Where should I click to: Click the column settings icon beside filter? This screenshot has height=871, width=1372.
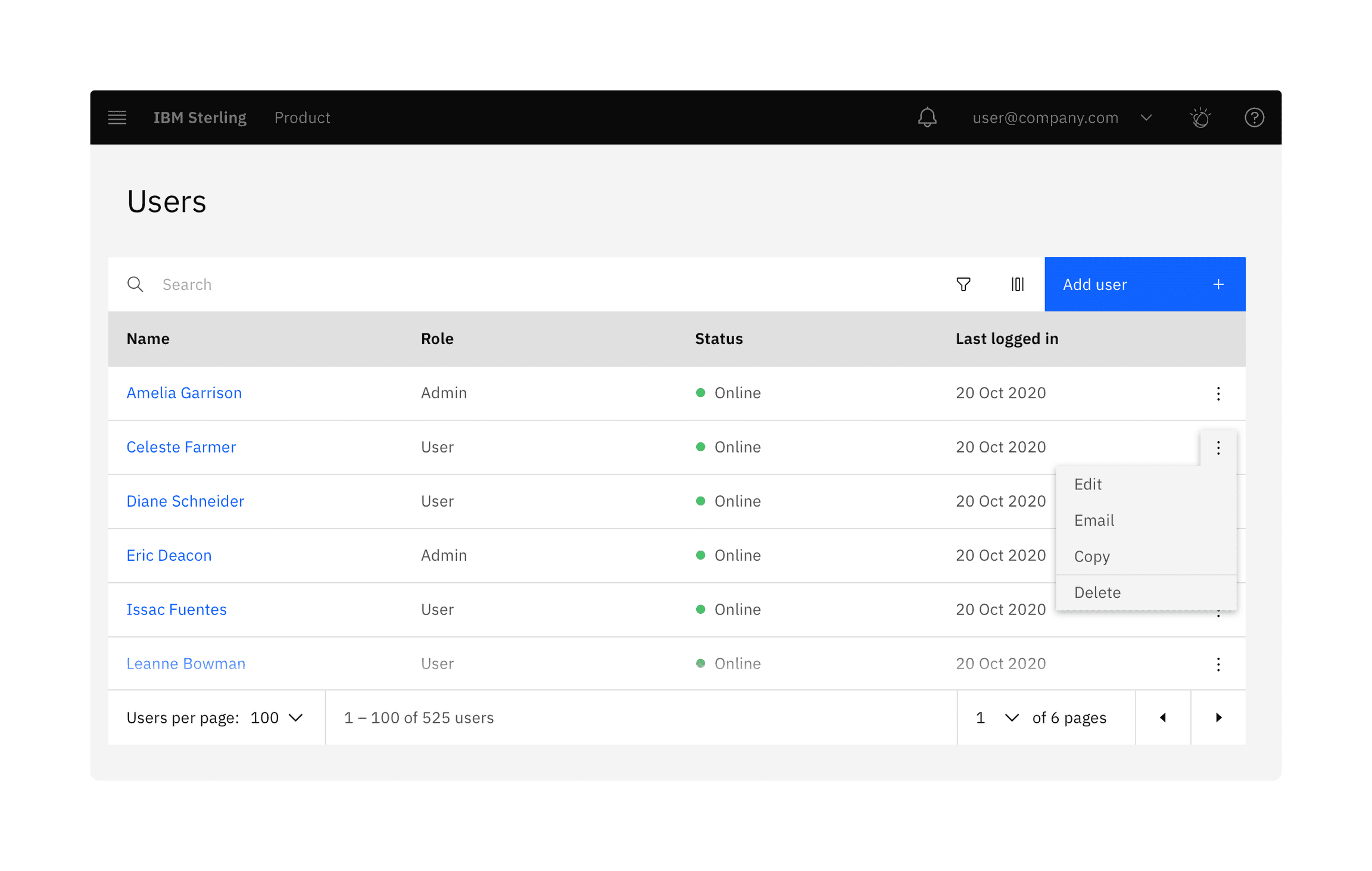[1017, 284]
